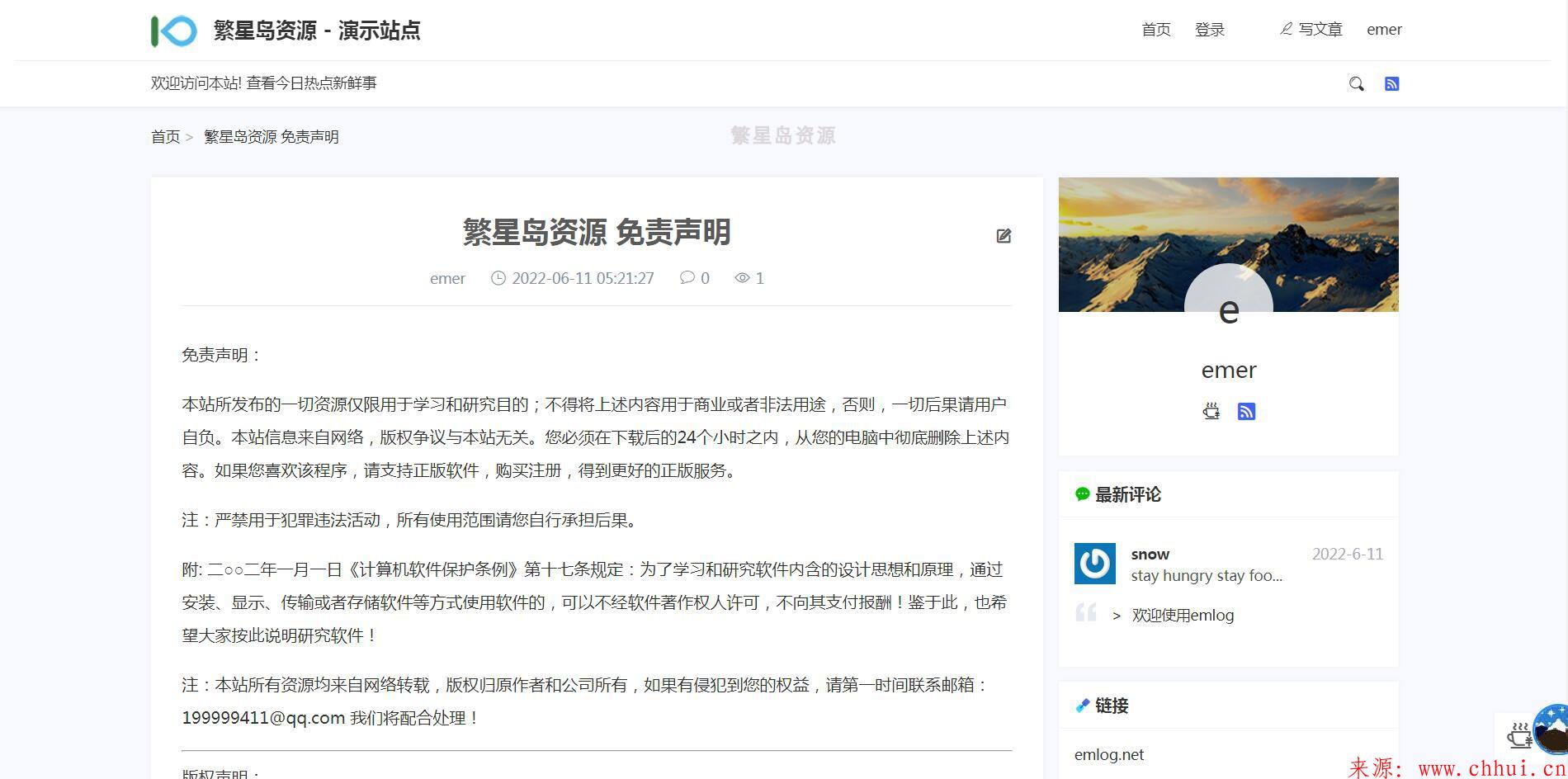Click site title 繁星岛资源 - 演示站点

(x=317, y=31)
